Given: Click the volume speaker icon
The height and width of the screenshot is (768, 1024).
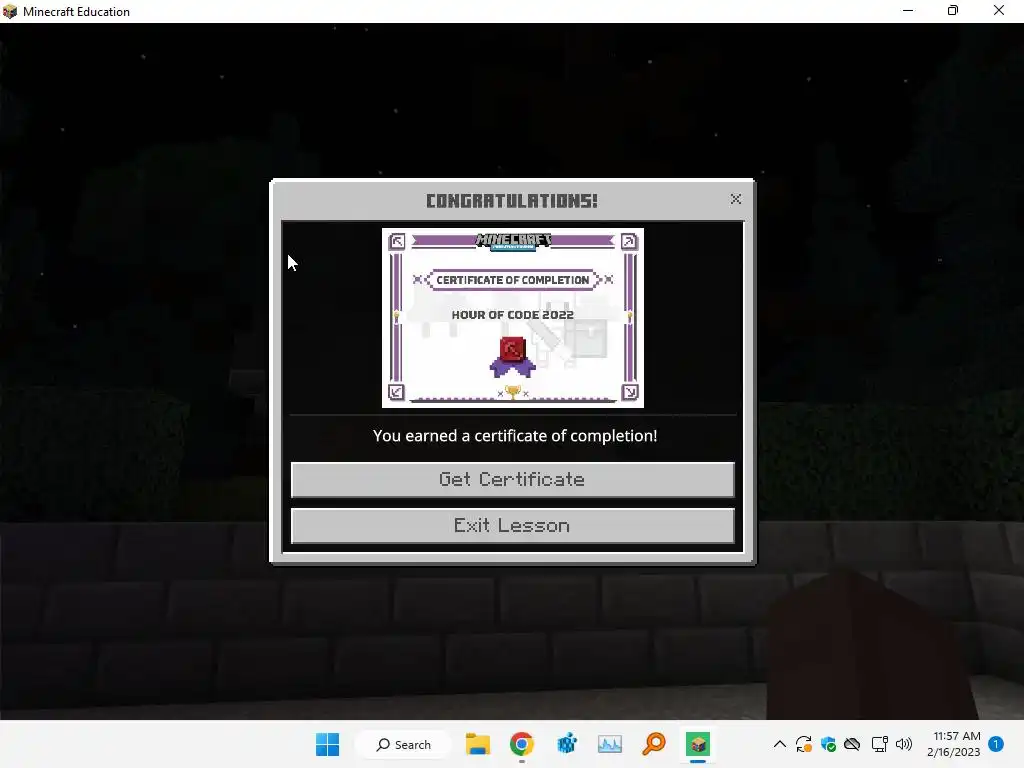Looking at the screenshot, I should [904, 744].
